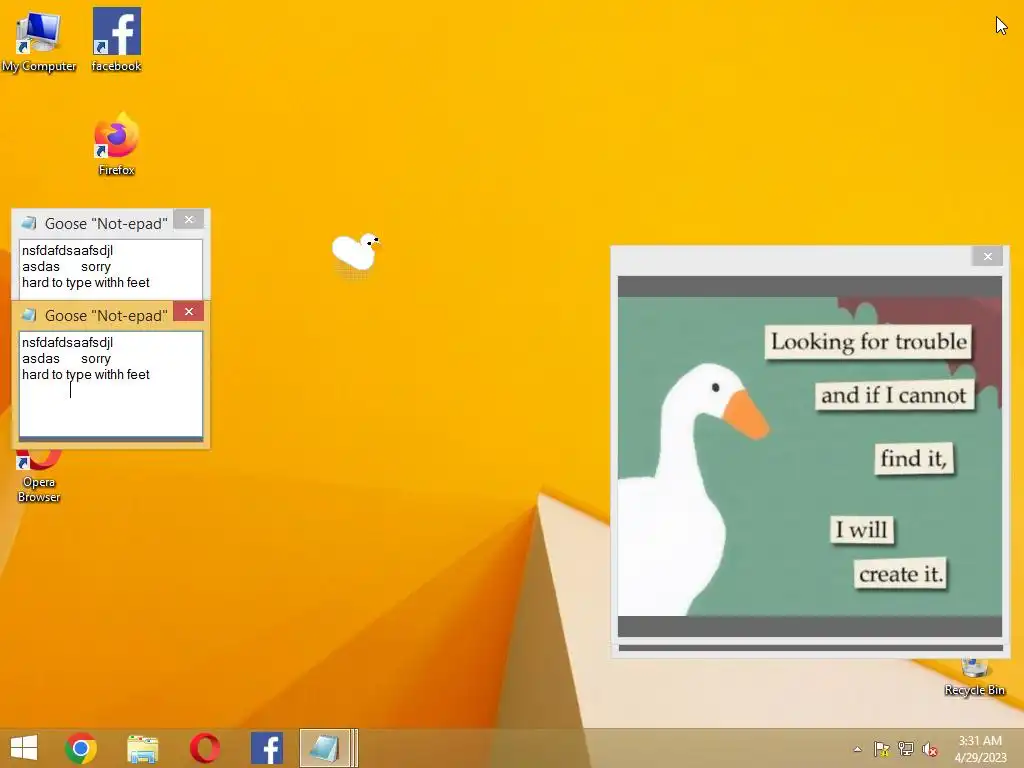Open File Explorer from the taskbar
The image size is (1024, 768).
[x=142, y=748]
